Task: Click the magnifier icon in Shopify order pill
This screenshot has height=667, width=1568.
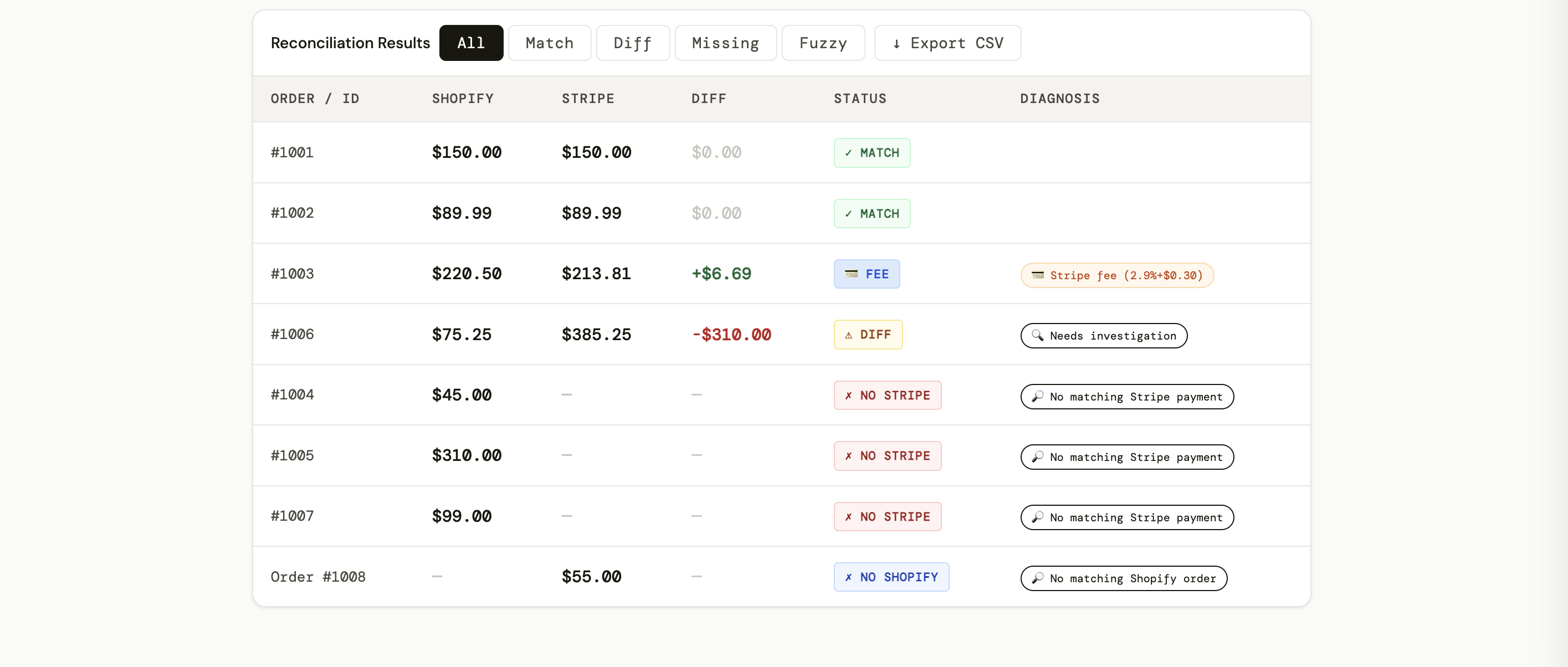Action: (x=1037, y=578)
